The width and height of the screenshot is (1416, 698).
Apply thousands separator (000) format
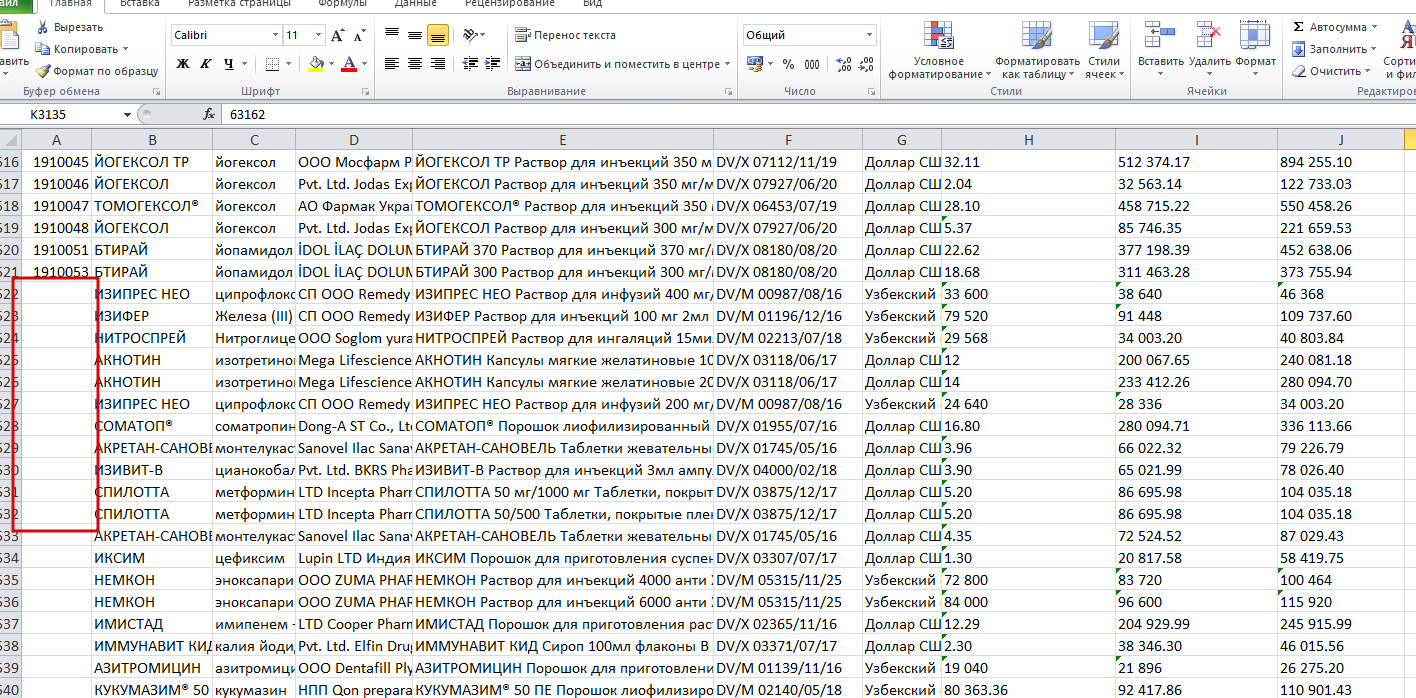810,64
